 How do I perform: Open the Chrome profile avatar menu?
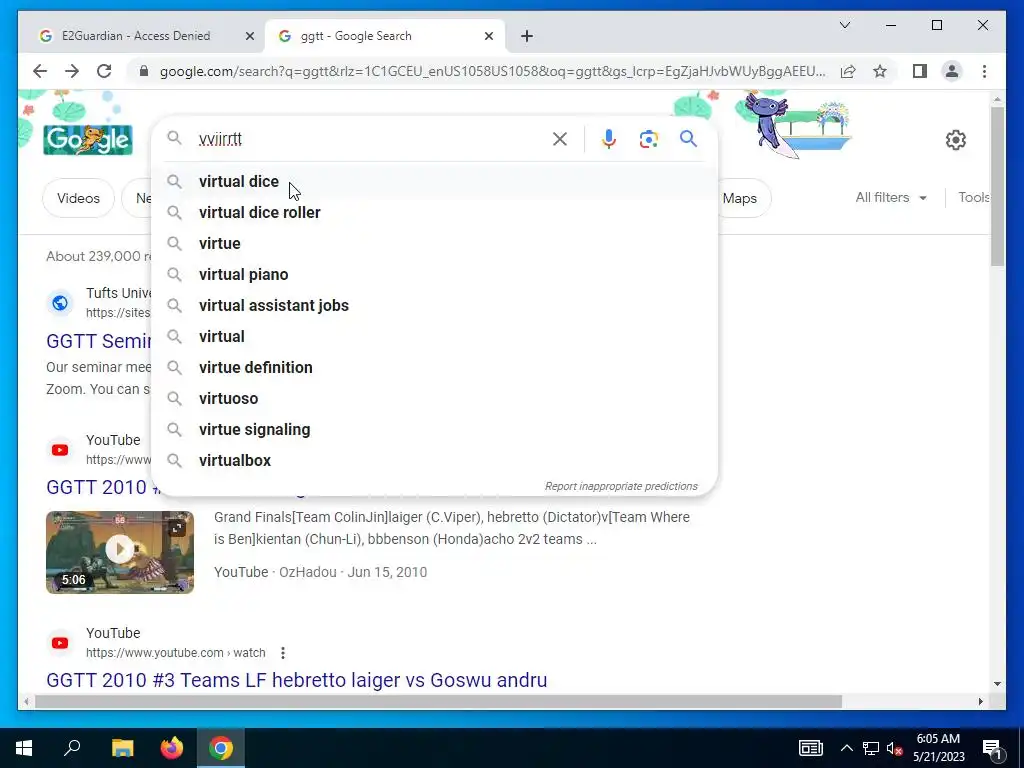click(952, 71)
